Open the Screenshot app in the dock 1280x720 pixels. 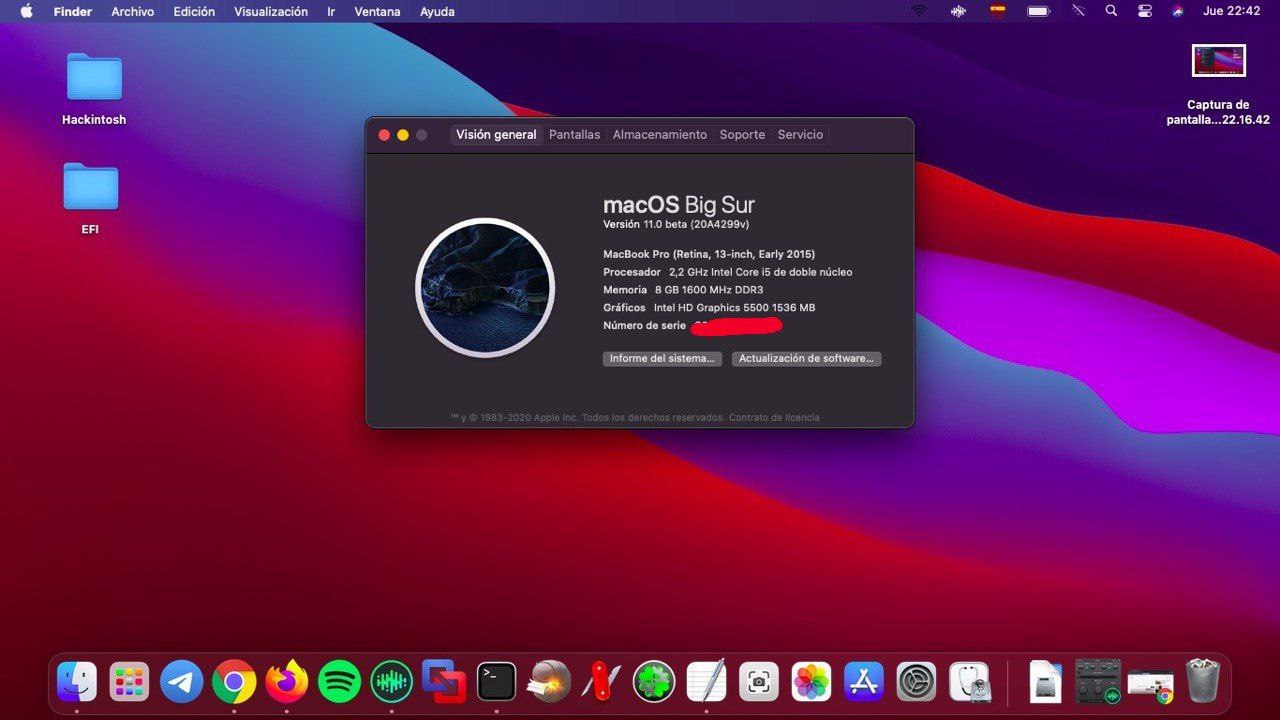click(x=759, y=682)
